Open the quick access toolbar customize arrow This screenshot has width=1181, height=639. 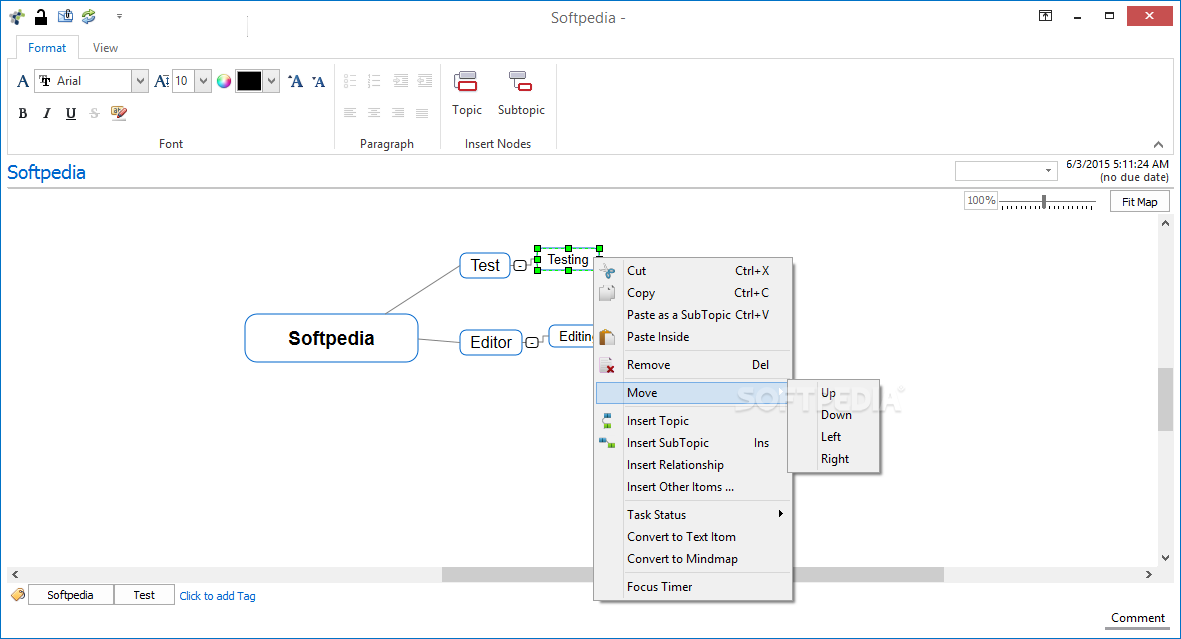[x=119, y=16]
